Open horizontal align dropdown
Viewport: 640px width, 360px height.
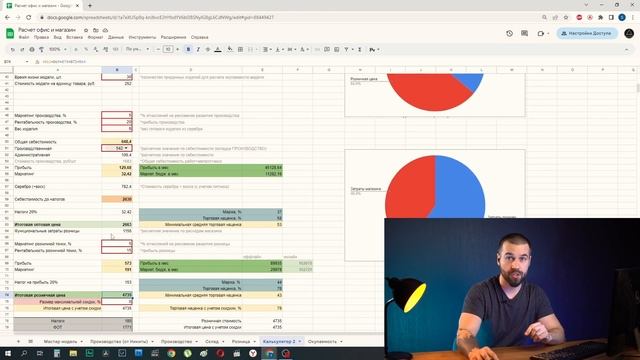(x=267, y=49)
